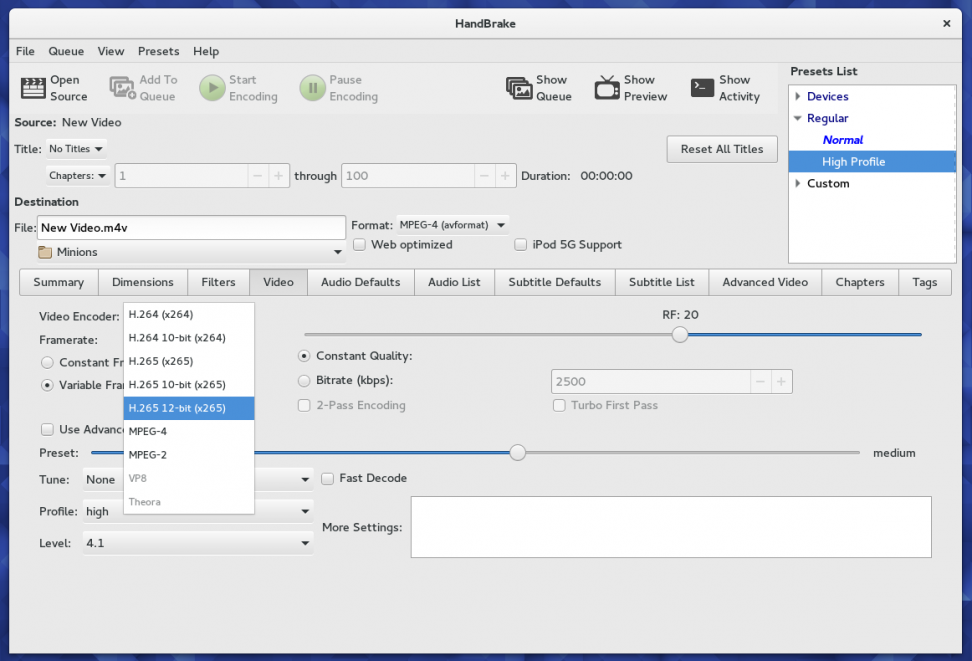Enable 2-Pass Encoding

(303, 404)
